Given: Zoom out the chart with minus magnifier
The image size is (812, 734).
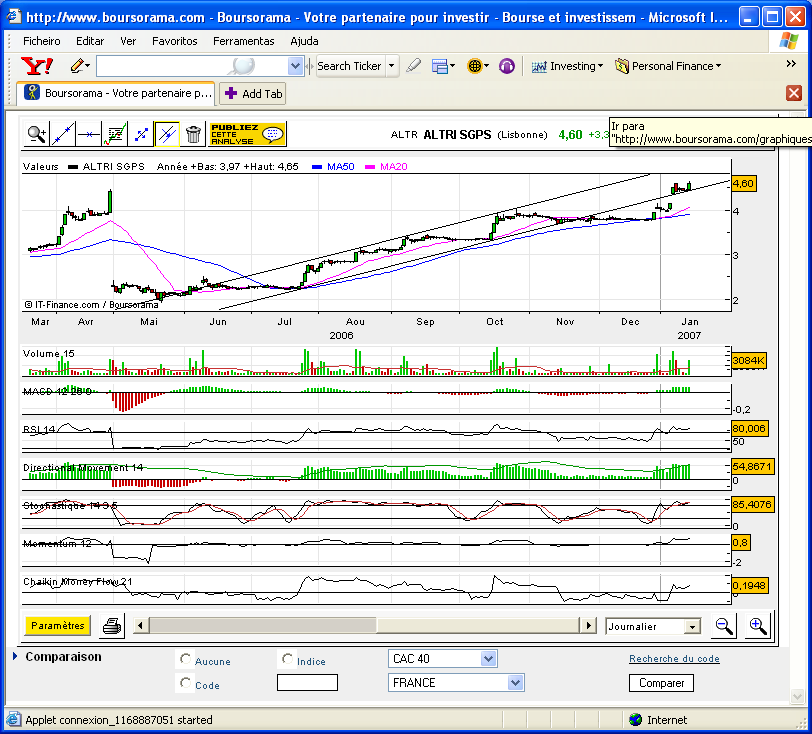Looking at the screenshot, I should pyautogui.click(x=723, y=626).
